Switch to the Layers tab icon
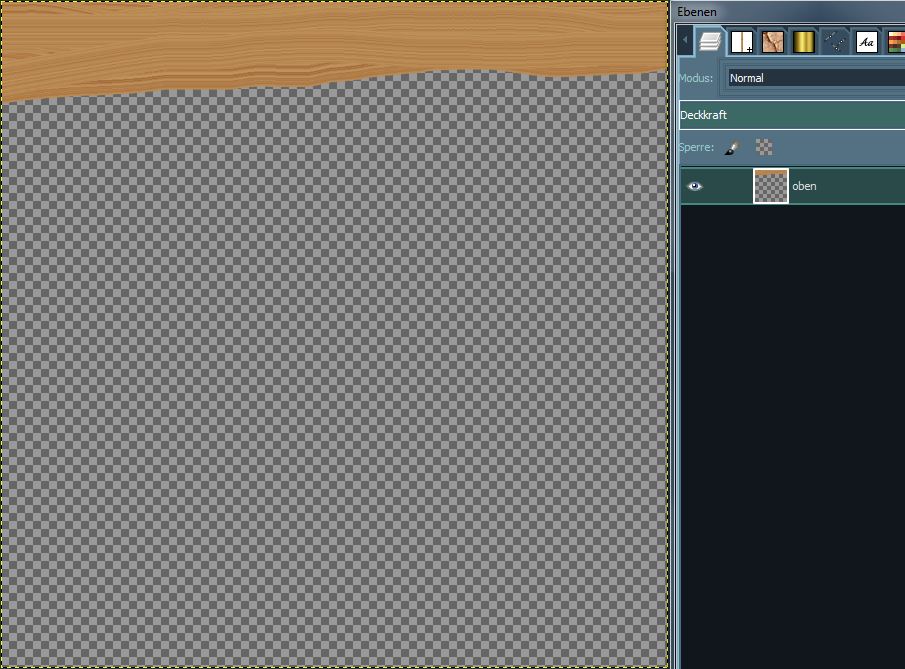The image size is (905, 669). pyautogui.click(x=710, y=42)
